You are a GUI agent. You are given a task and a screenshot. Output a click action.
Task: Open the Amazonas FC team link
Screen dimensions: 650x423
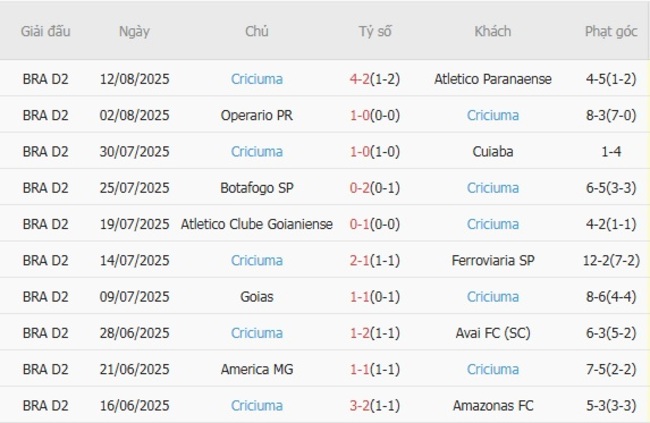(x=492, y=405)
